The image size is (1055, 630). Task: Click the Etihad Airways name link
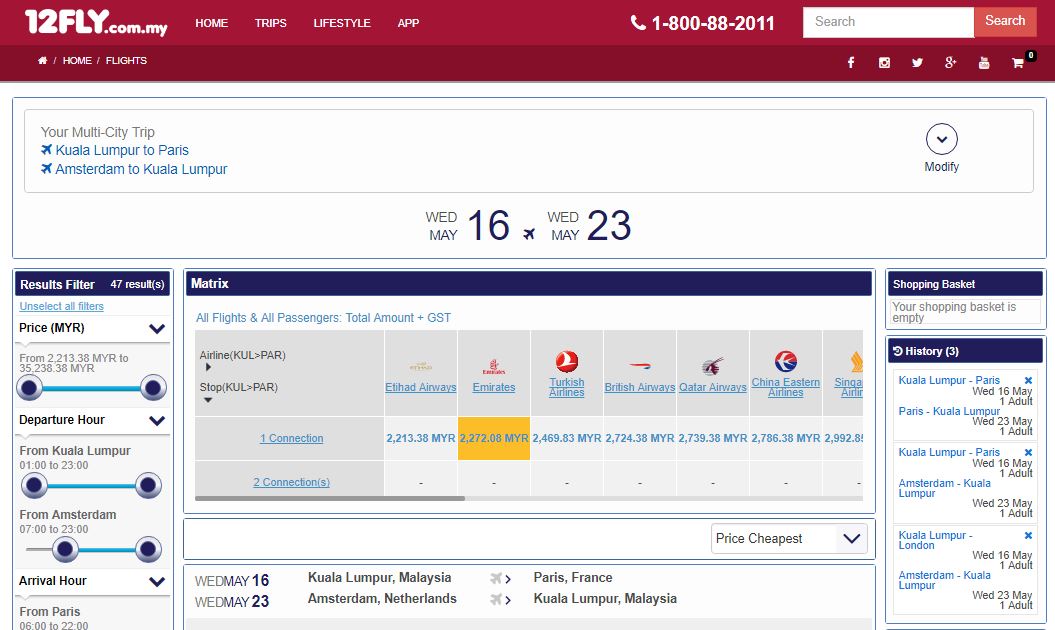[x=421, y=387]
